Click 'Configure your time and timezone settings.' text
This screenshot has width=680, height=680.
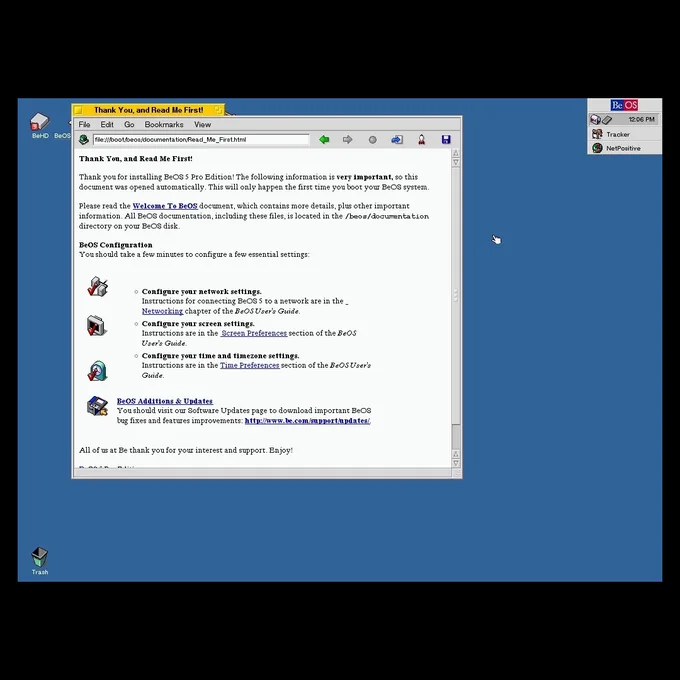220,356
